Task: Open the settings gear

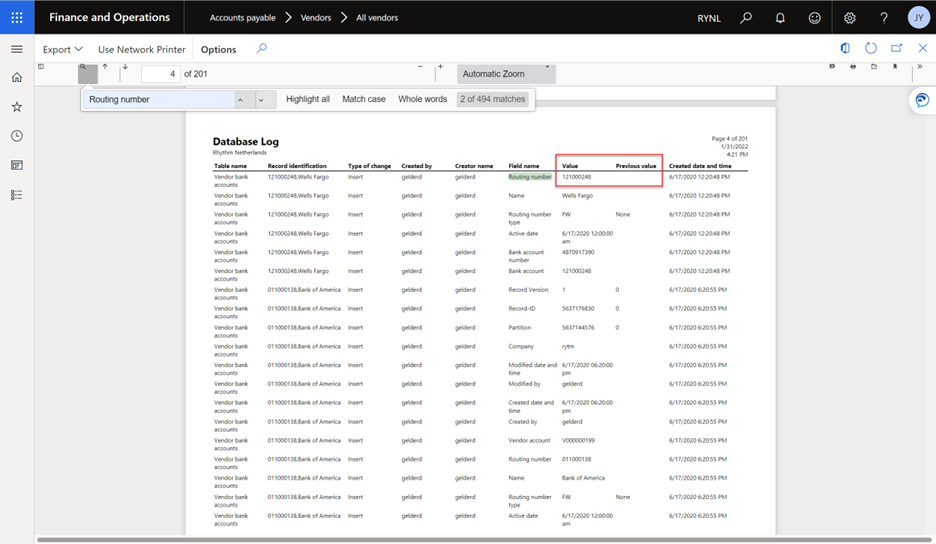Action: [x=849, y=18]
